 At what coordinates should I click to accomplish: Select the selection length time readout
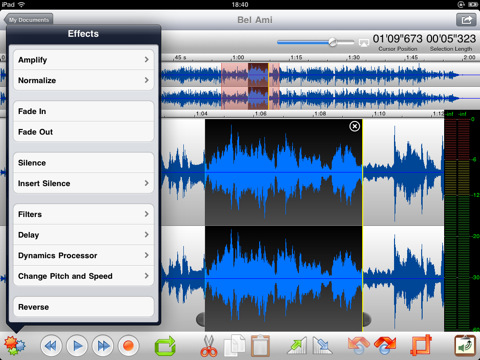(451, 39)
